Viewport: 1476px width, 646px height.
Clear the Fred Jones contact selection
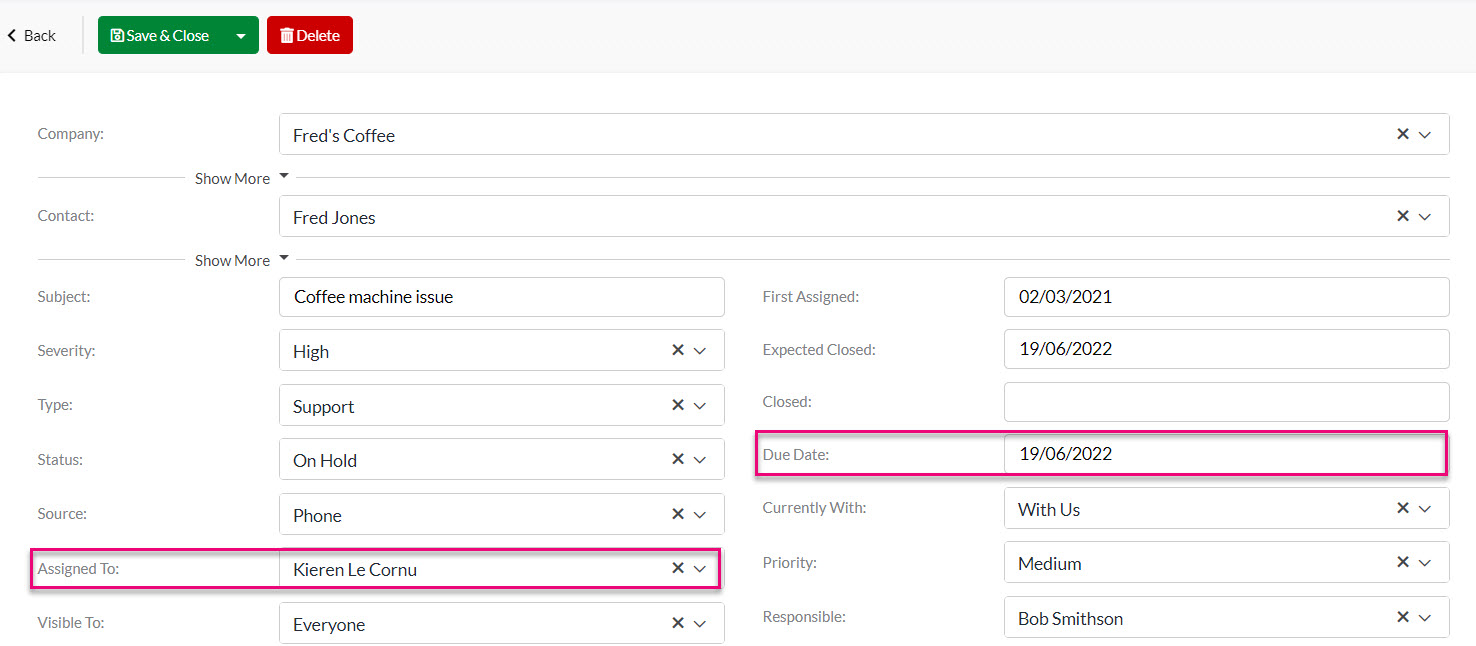[x=1403, y=216]
